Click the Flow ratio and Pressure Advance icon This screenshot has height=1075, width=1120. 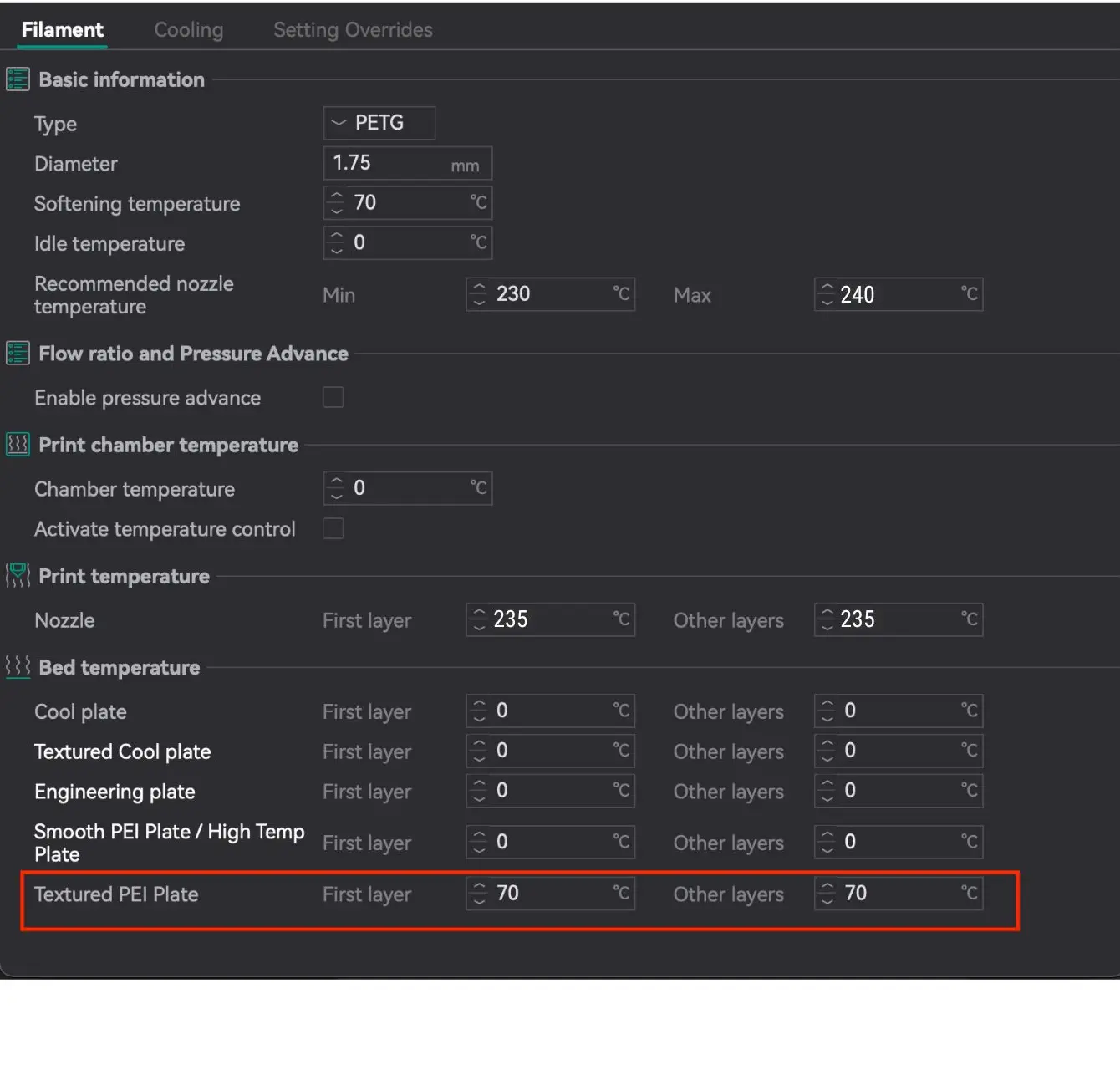pyautogui.click(x=18, y=354)
